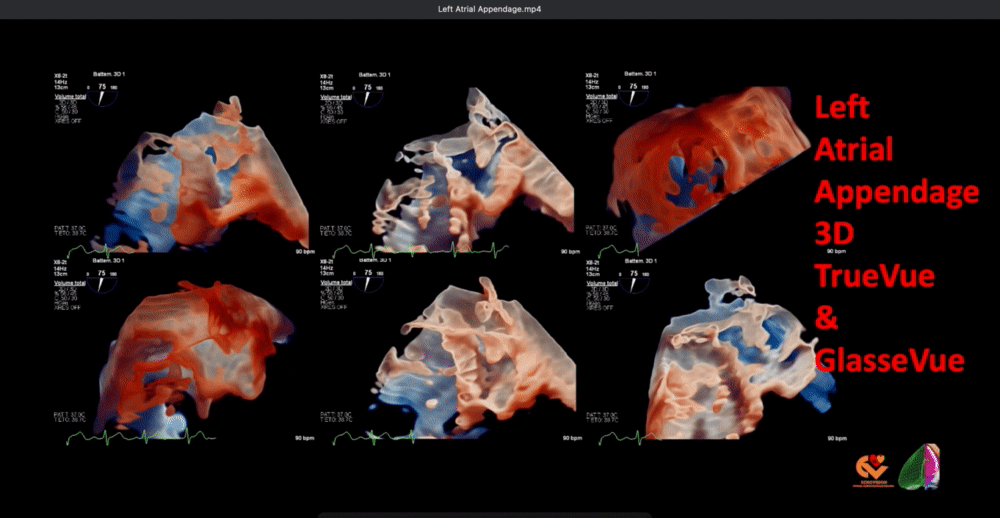
Task: Click "Volume total" label in top-left panel
Action: coord(68,95)
